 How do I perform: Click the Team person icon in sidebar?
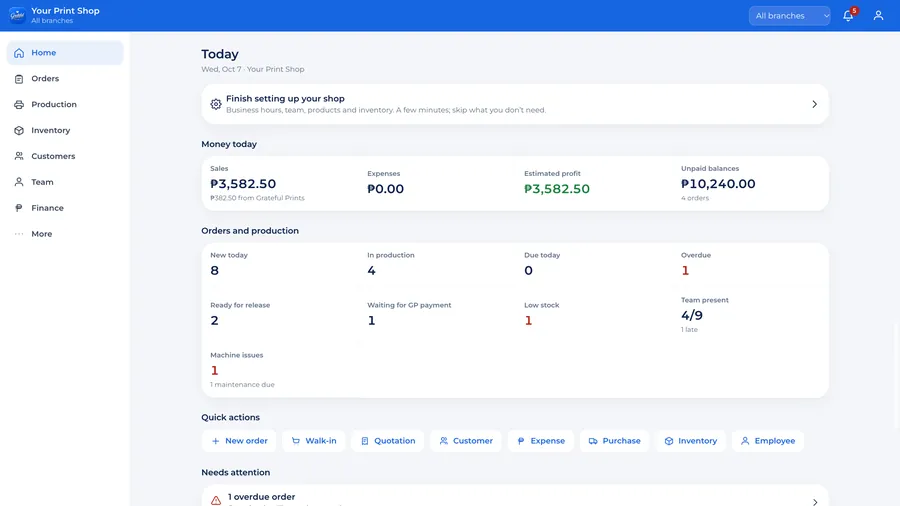[19, 182]
